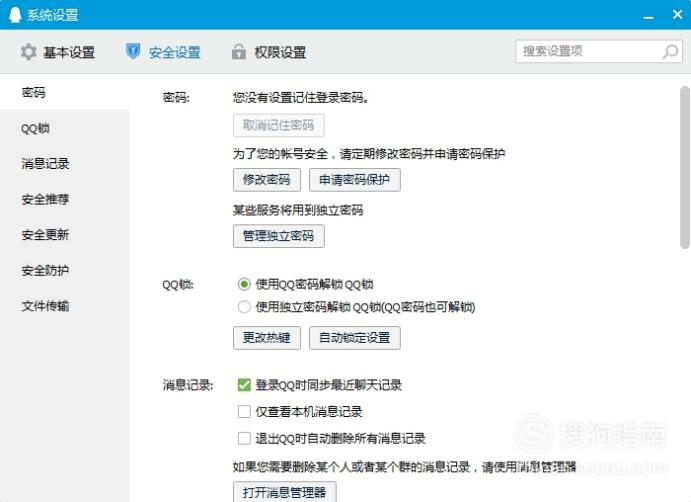691x502 pixels.
Task: Click the blue shield icon for 安全设置
Action: click(x=133, y=51)
